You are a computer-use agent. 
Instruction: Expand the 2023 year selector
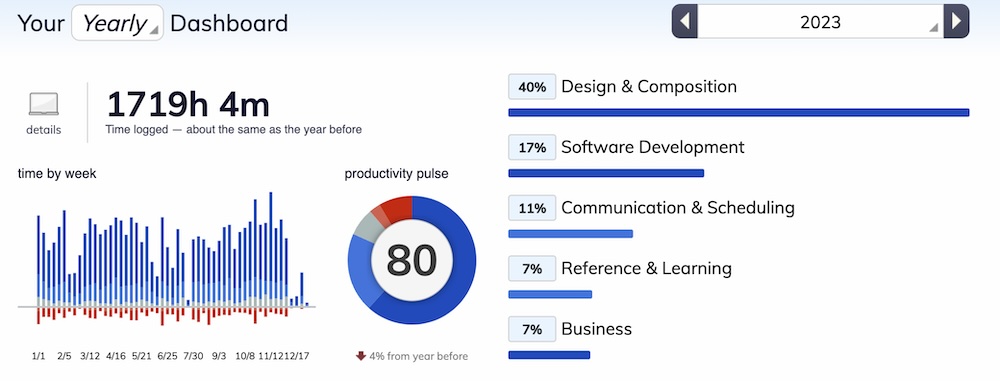point(820,22)
